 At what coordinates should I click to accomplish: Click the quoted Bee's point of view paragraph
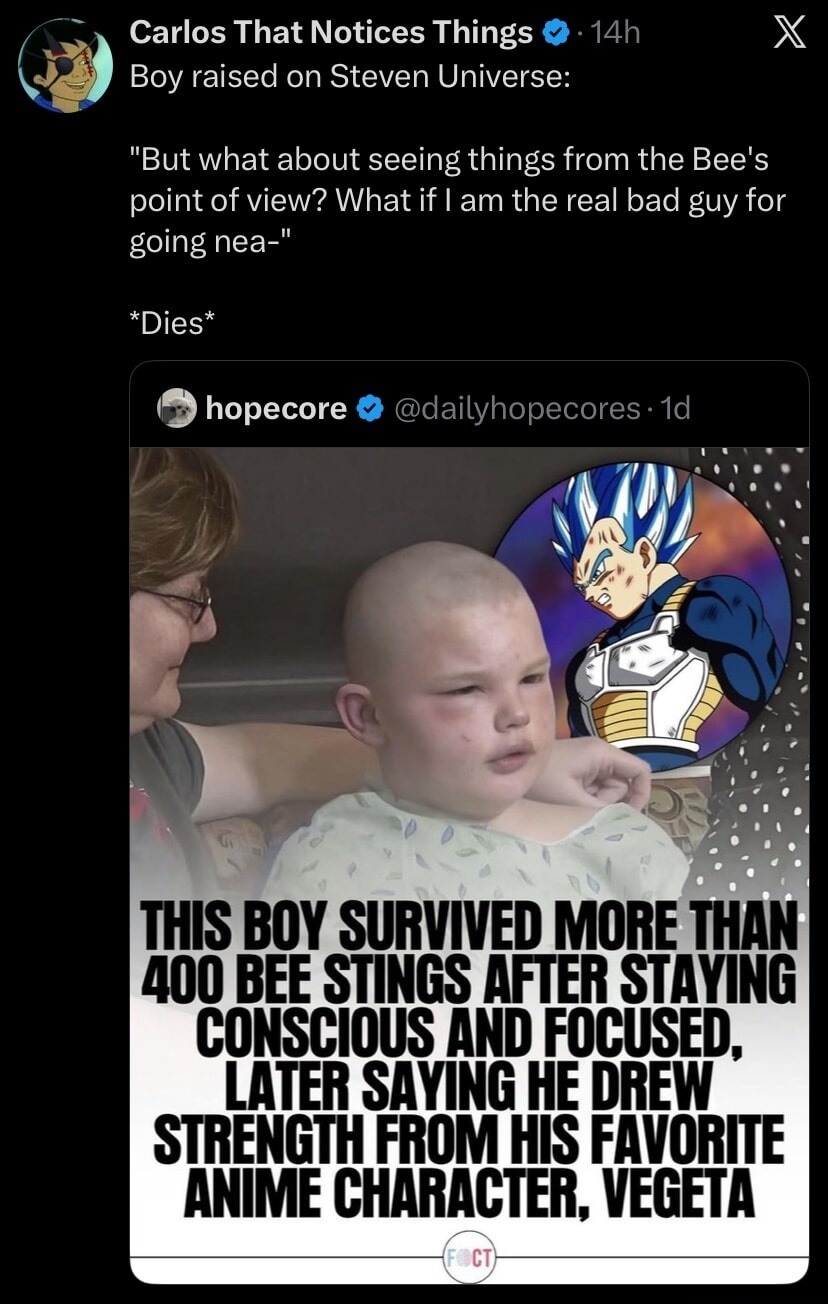pos(456,200)
